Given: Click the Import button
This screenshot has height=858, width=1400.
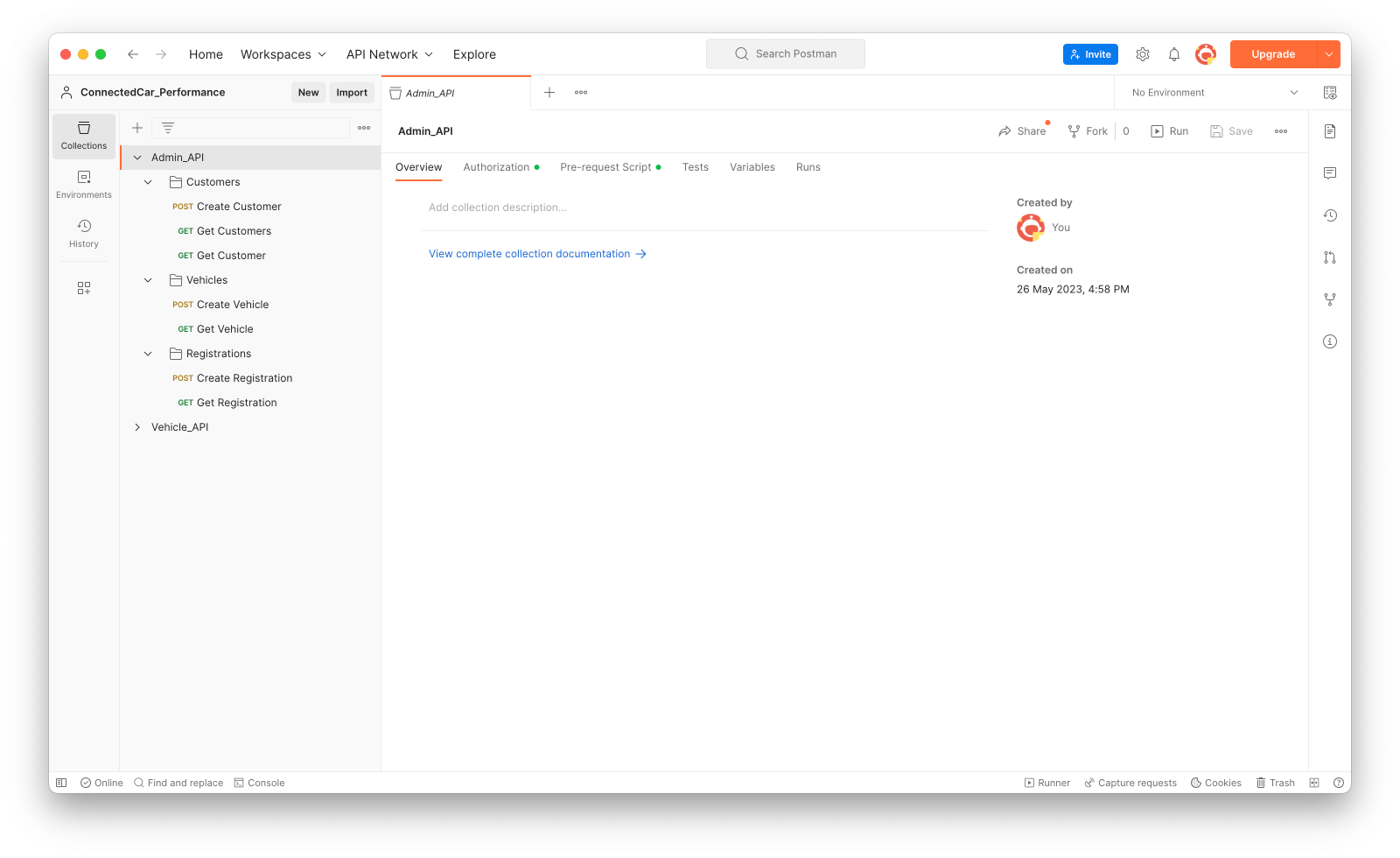Looking at the screenshot, I should point(352,93).
